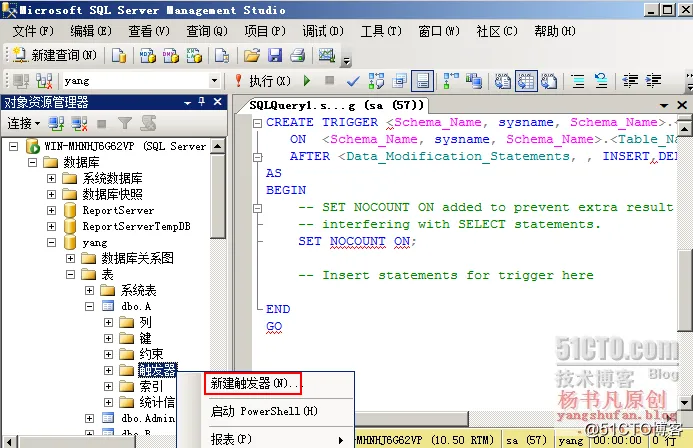Image resolution: width=693 pixels, height=448 pixels.
Task: Display the estimated execution plan
Action: coord(376,81)
